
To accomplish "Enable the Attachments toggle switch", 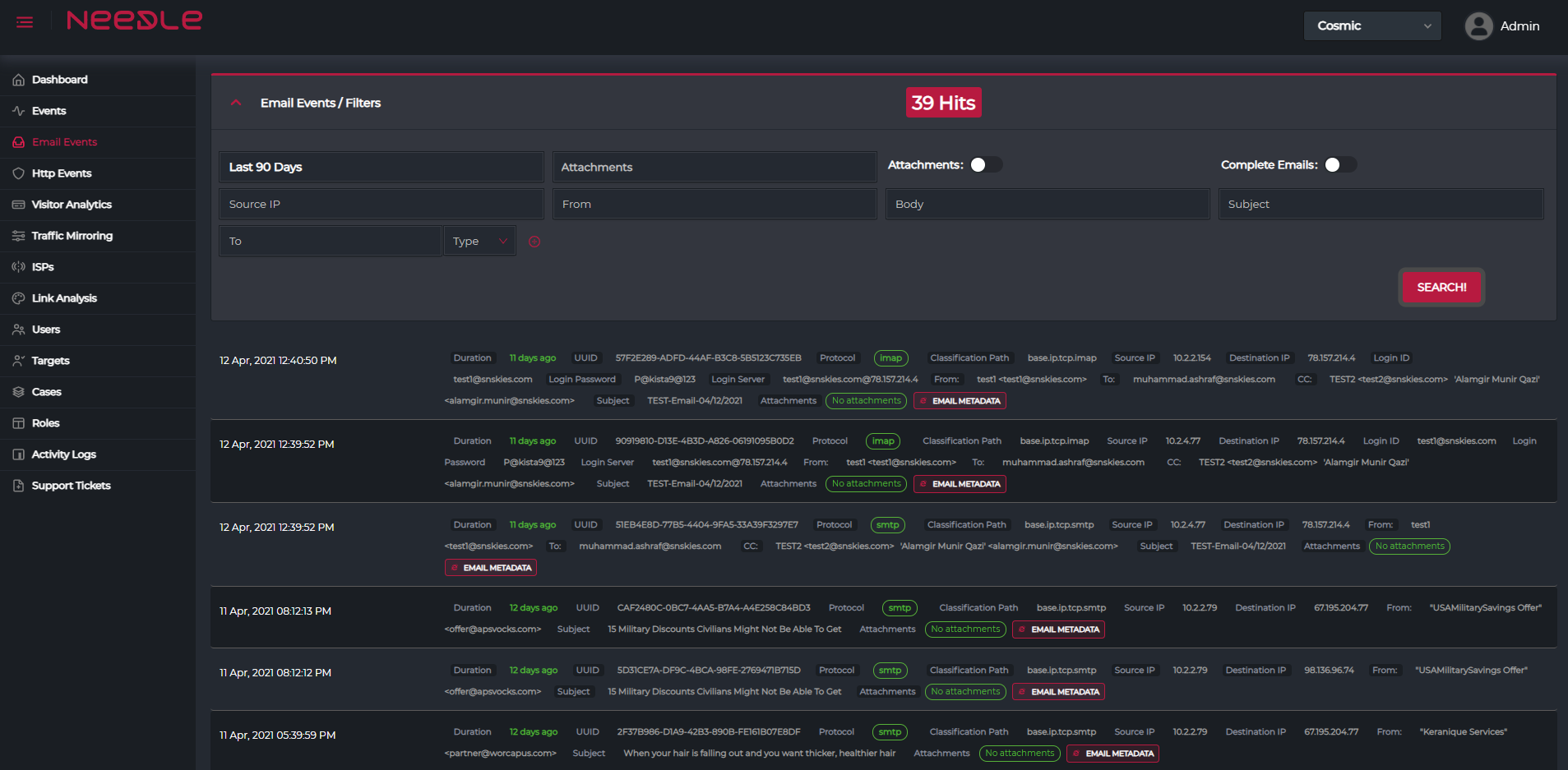I will (985, 165).
